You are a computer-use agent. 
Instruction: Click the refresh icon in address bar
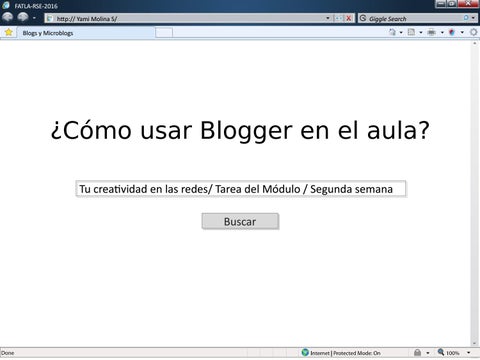click(x=339, y=18)
